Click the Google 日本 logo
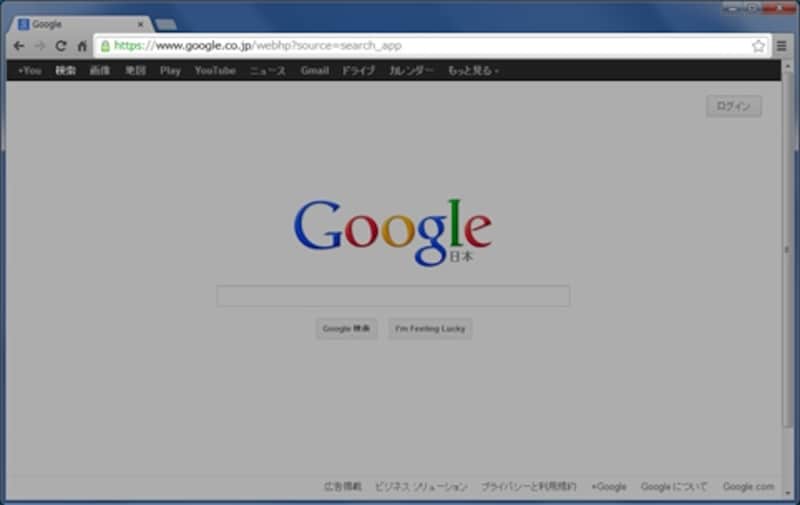 (x=393, y=232)
